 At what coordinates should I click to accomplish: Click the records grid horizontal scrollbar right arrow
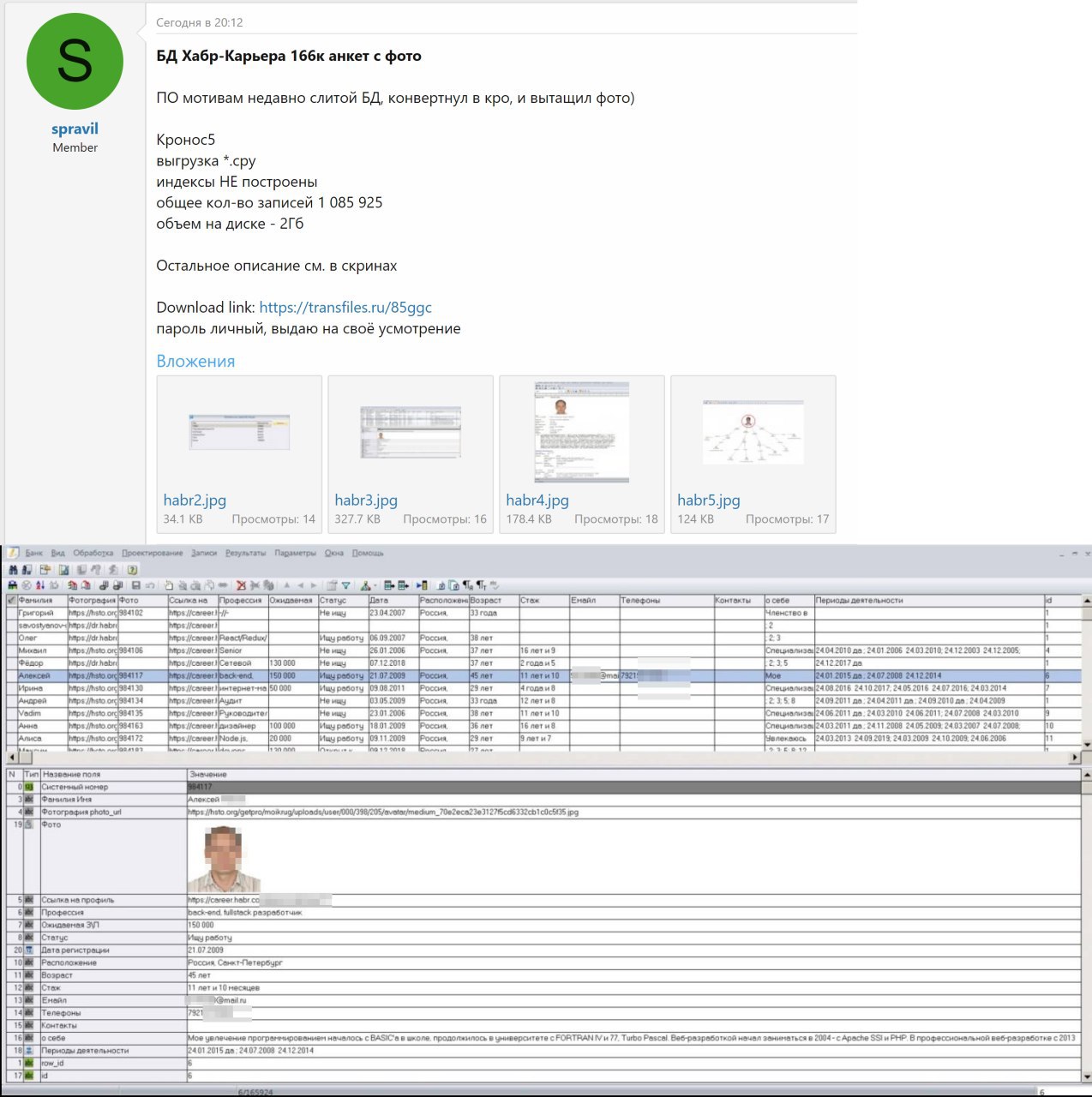pos(1075,757)
